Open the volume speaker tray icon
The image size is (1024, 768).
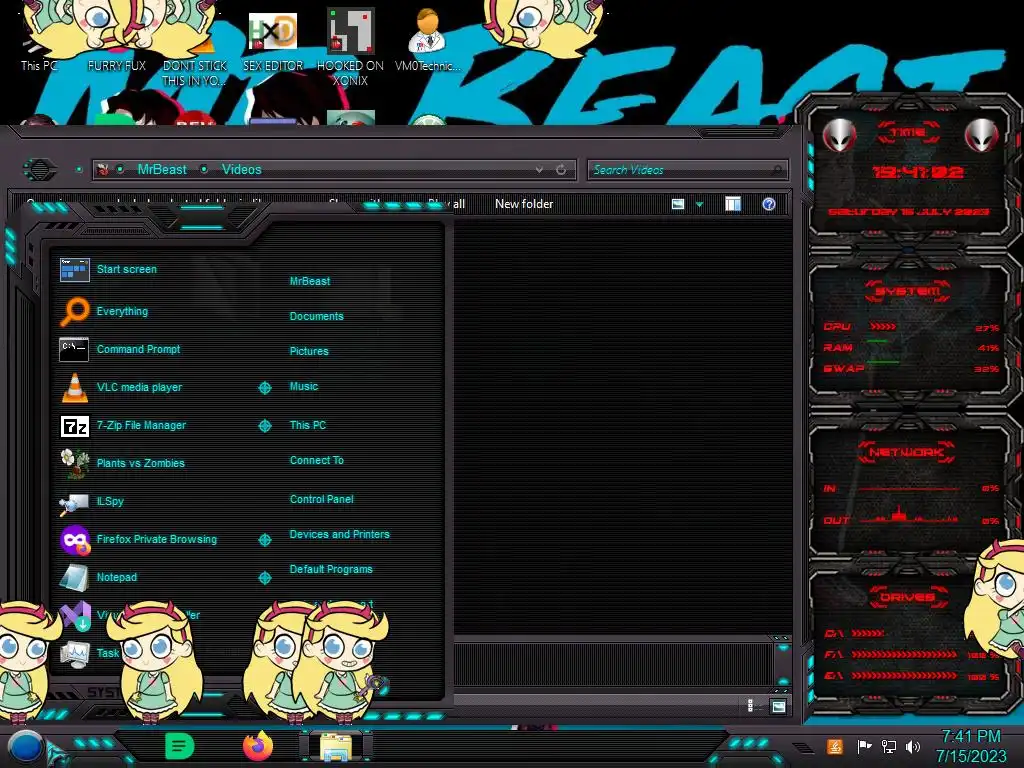click(912, 746)
